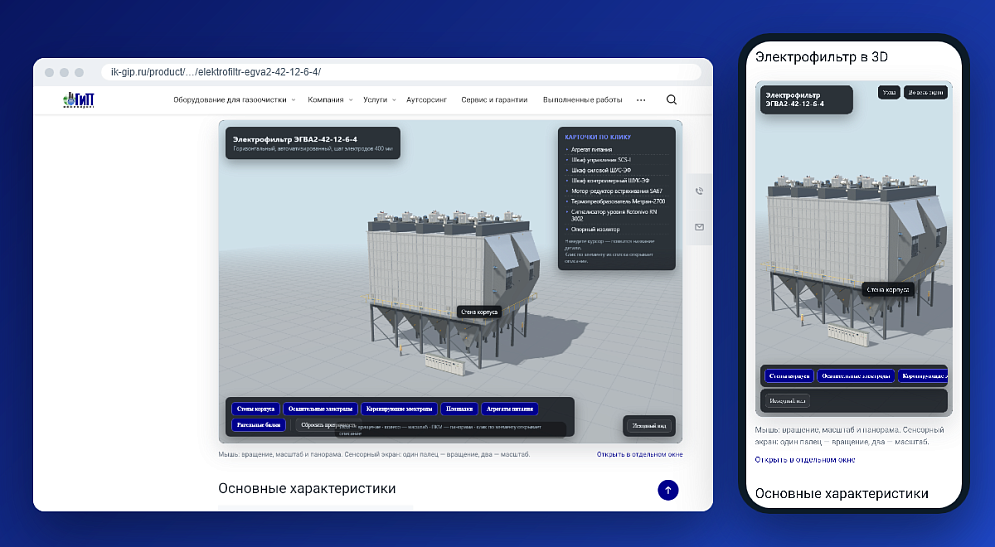Click Исходный вид button in mobile view
Screen dimensions: 995x547
[x=787, y=401]
